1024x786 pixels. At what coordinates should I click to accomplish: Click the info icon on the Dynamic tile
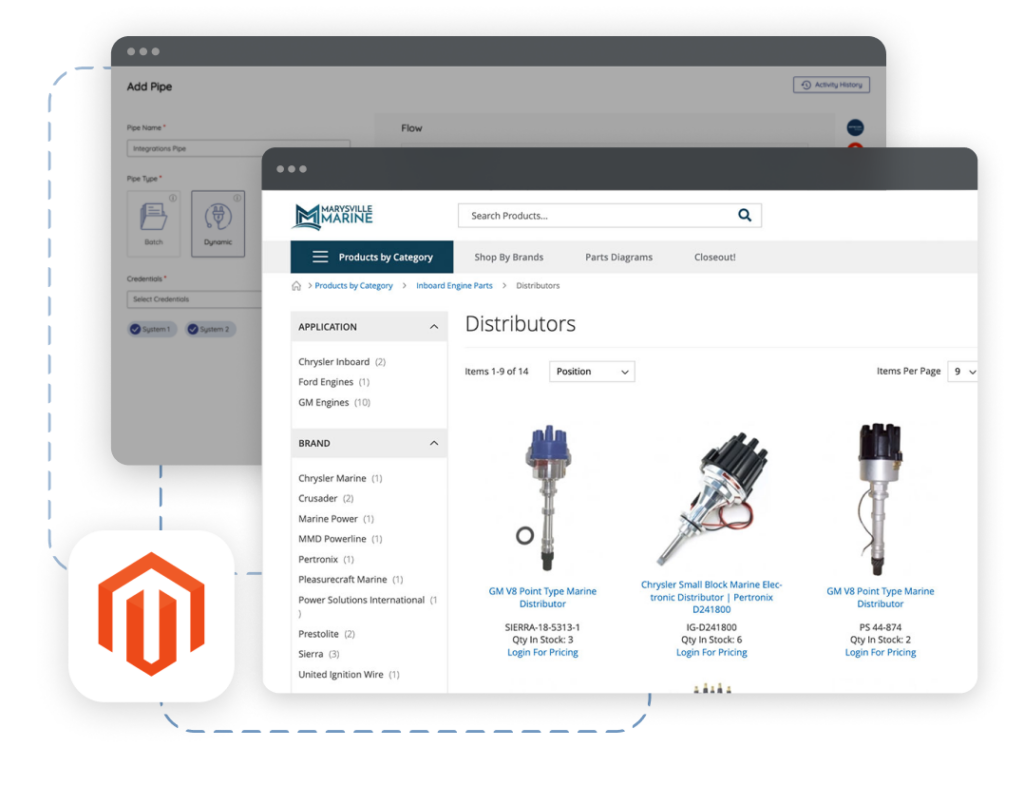click(x=238, y=196)
